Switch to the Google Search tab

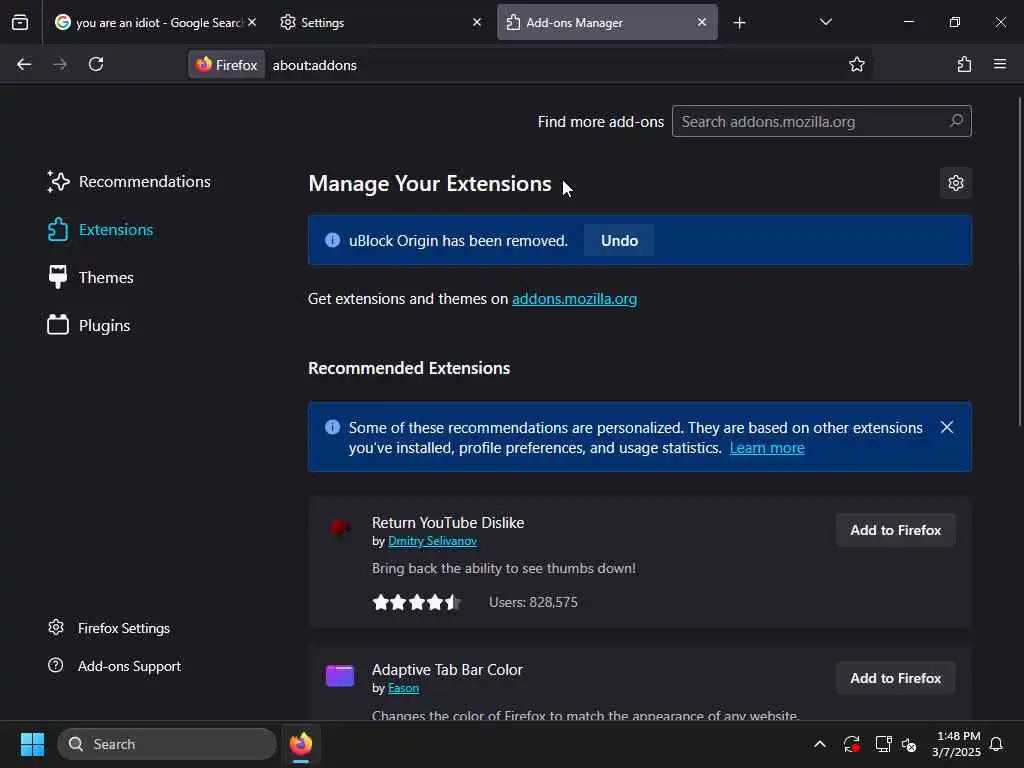pos(155,22)
